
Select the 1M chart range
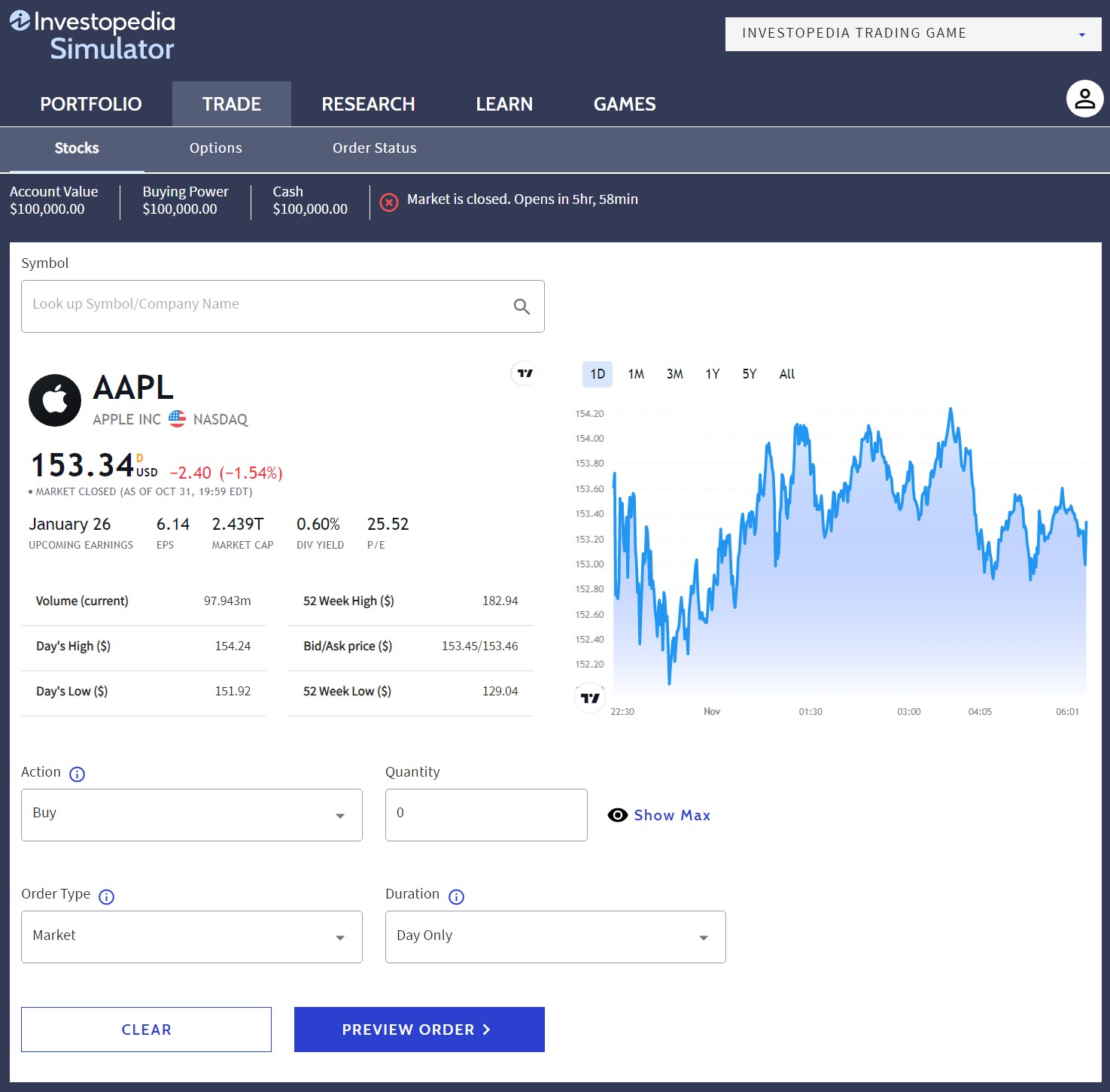(x=636, y=374)
